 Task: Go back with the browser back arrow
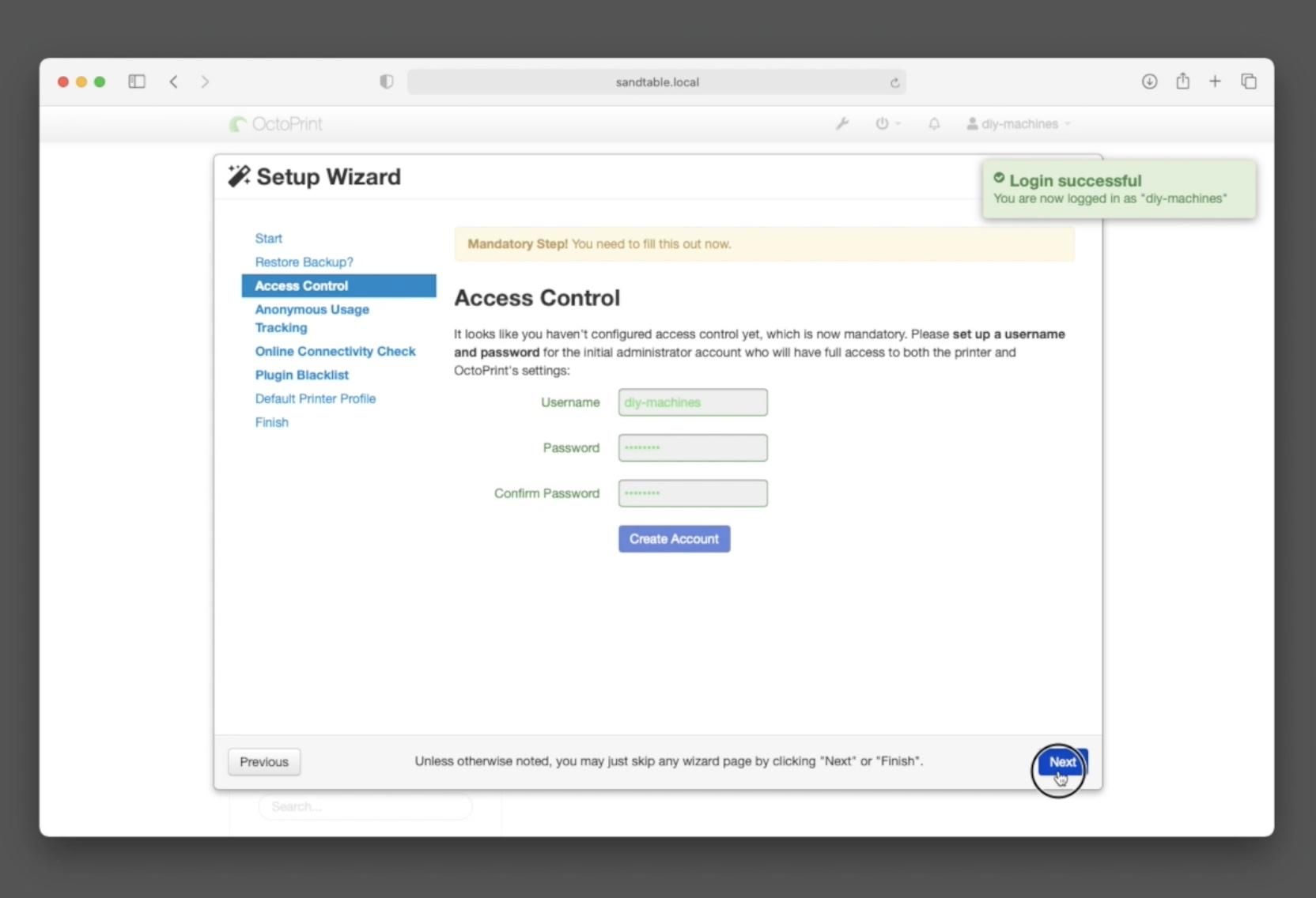[x=173, y=81]
